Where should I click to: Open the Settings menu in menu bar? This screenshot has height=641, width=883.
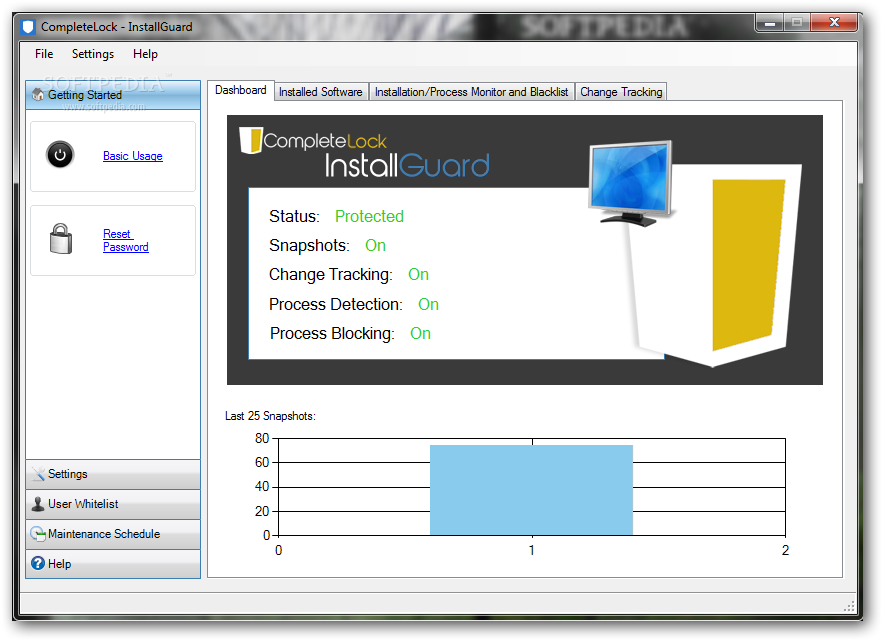[x=93, y=54]
